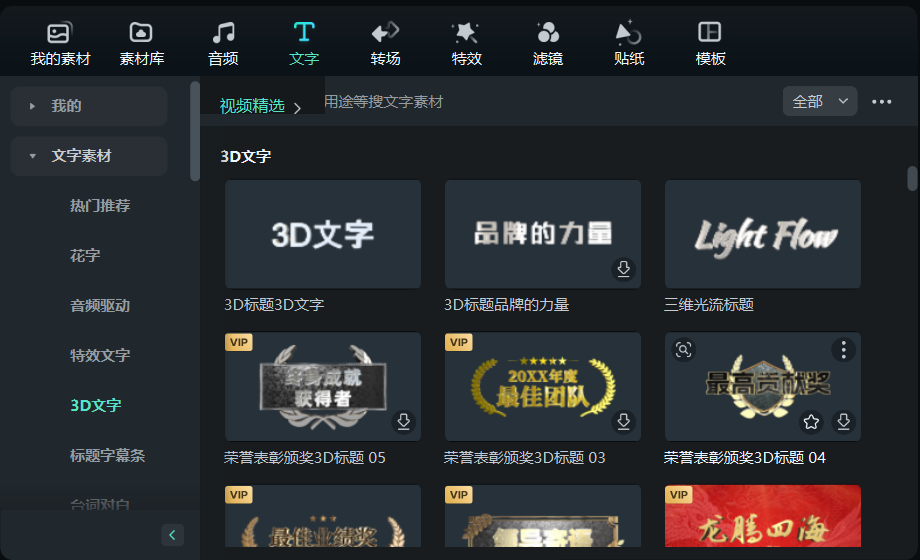
Task: Select the 龙腾四海 red thumbnail
Action: pos(763,516)
